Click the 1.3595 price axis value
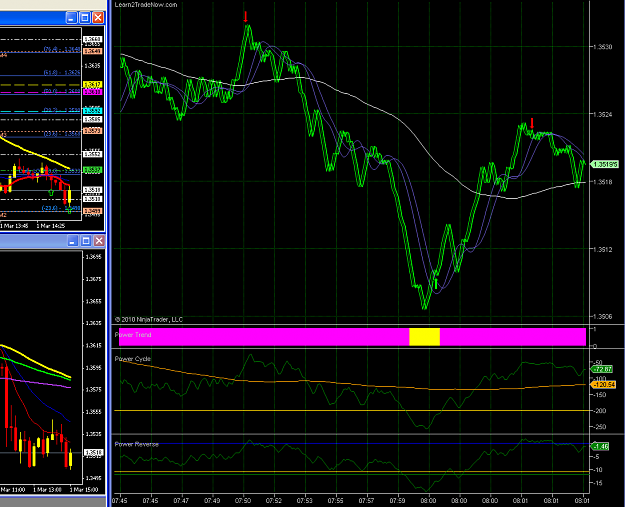Screen dimensions: 625x507 coord(94,367)
